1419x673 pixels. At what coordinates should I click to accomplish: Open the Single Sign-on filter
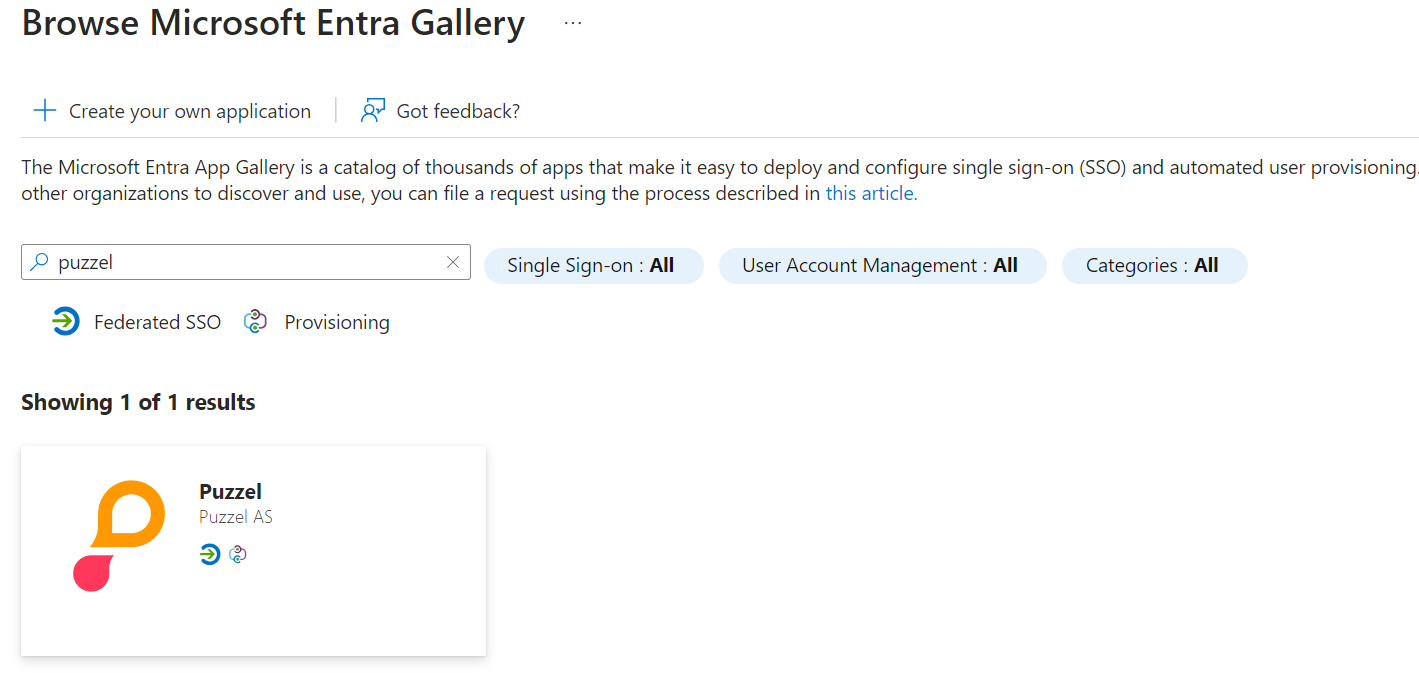593,266
